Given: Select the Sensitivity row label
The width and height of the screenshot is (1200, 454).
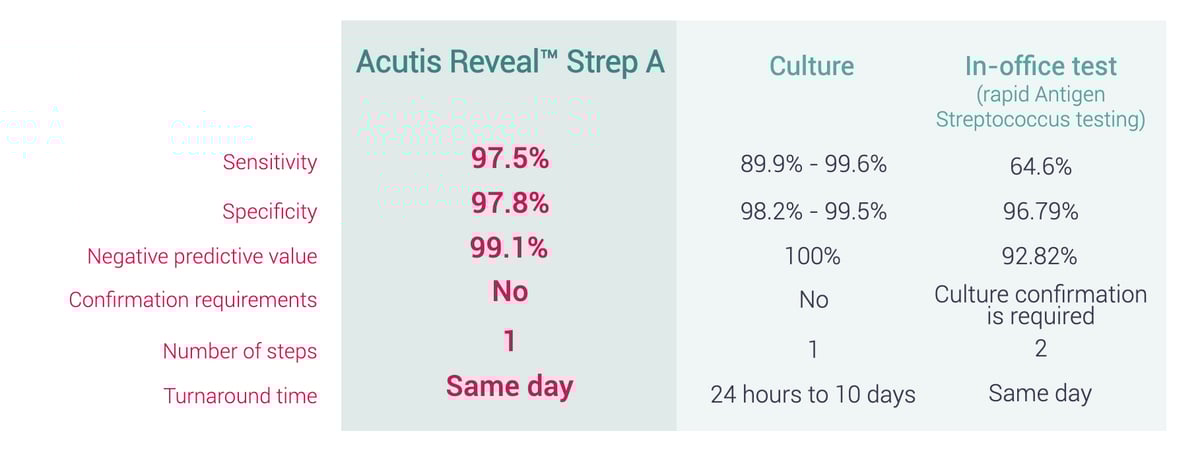Looking at the screenshot, I should (270, 162).
